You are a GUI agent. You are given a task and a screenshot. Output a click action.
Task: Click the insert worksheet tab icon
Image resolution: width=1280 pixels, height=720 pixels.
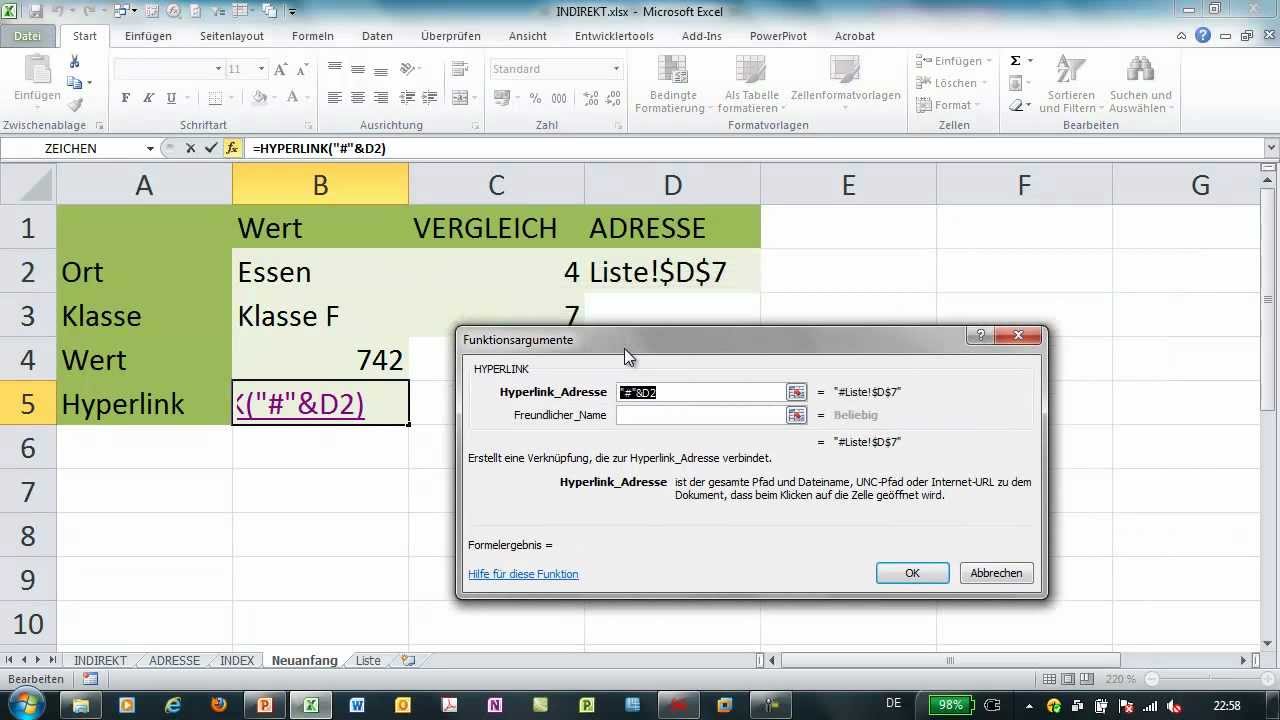(x=407, y=661)
